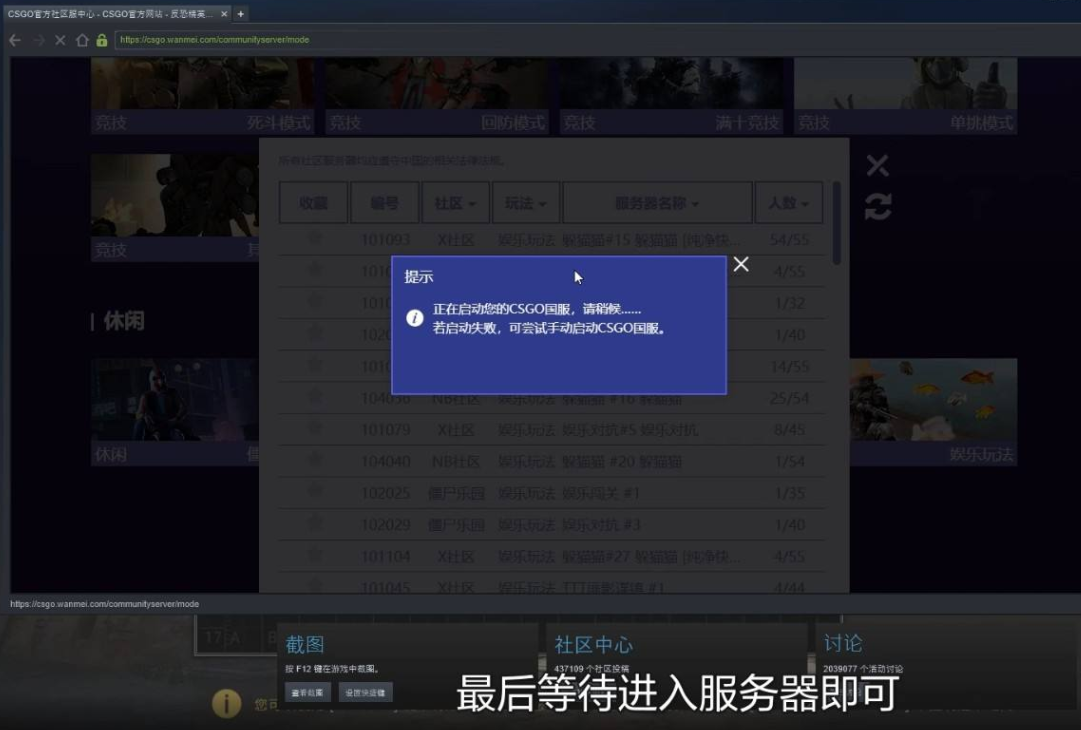Viewport: 1081px width, 730px height.
Task: Click the 休闲 section heading
Action: (124, 321)
